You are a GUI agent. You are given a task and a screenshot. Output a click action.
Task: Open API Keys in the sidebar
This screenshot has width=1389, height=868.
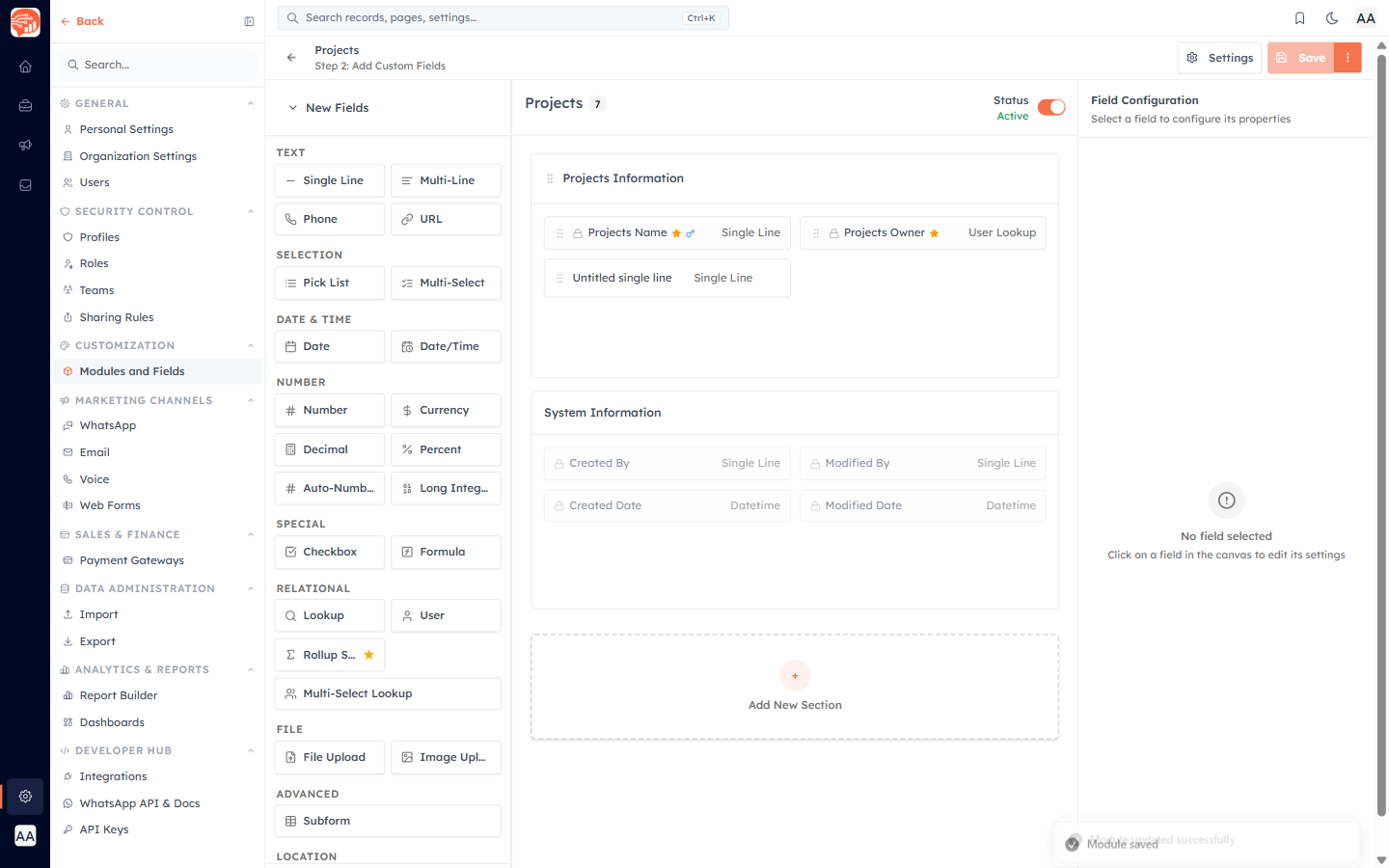click(157, 829)
